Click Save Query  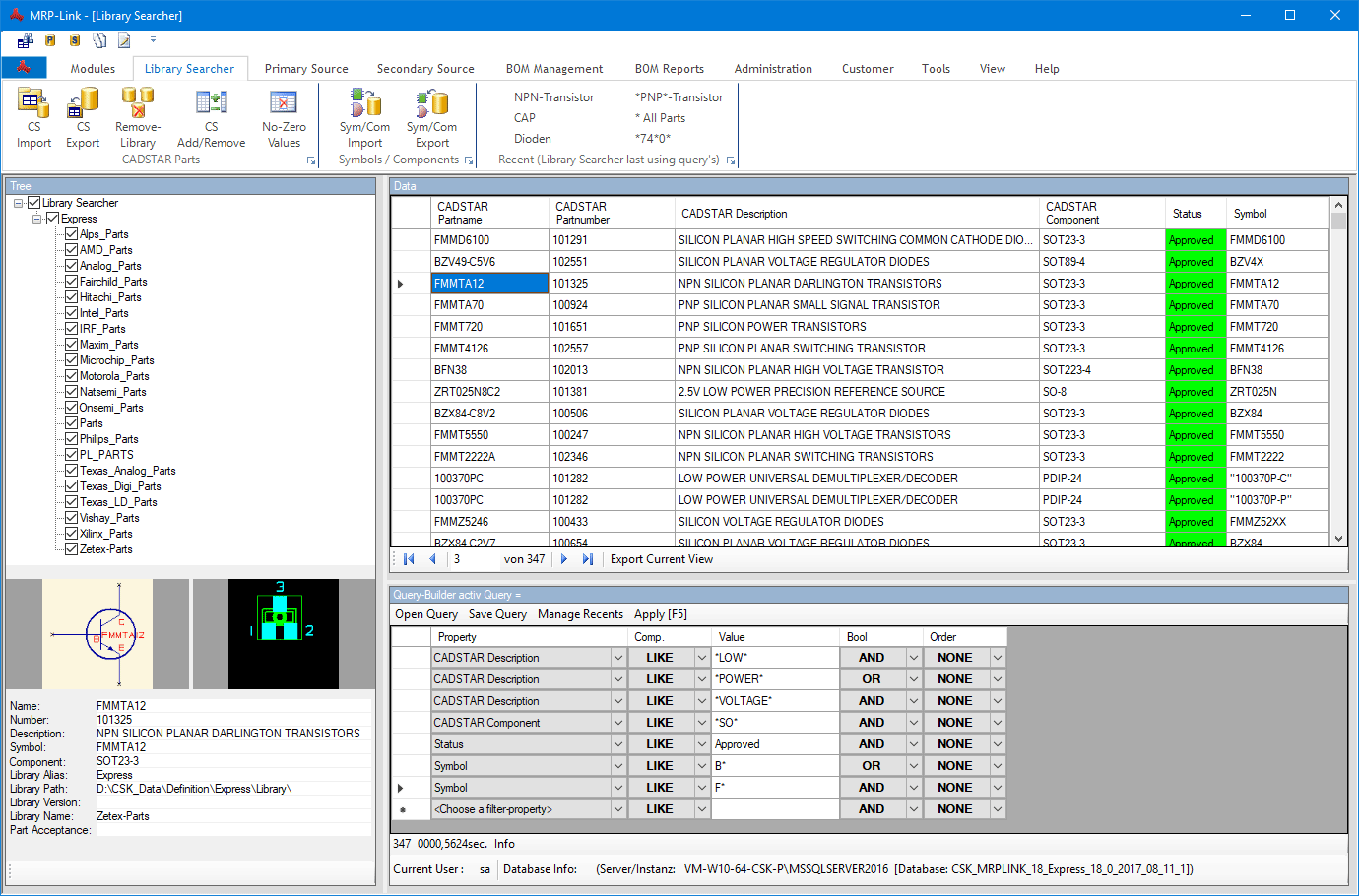point(497,614)
